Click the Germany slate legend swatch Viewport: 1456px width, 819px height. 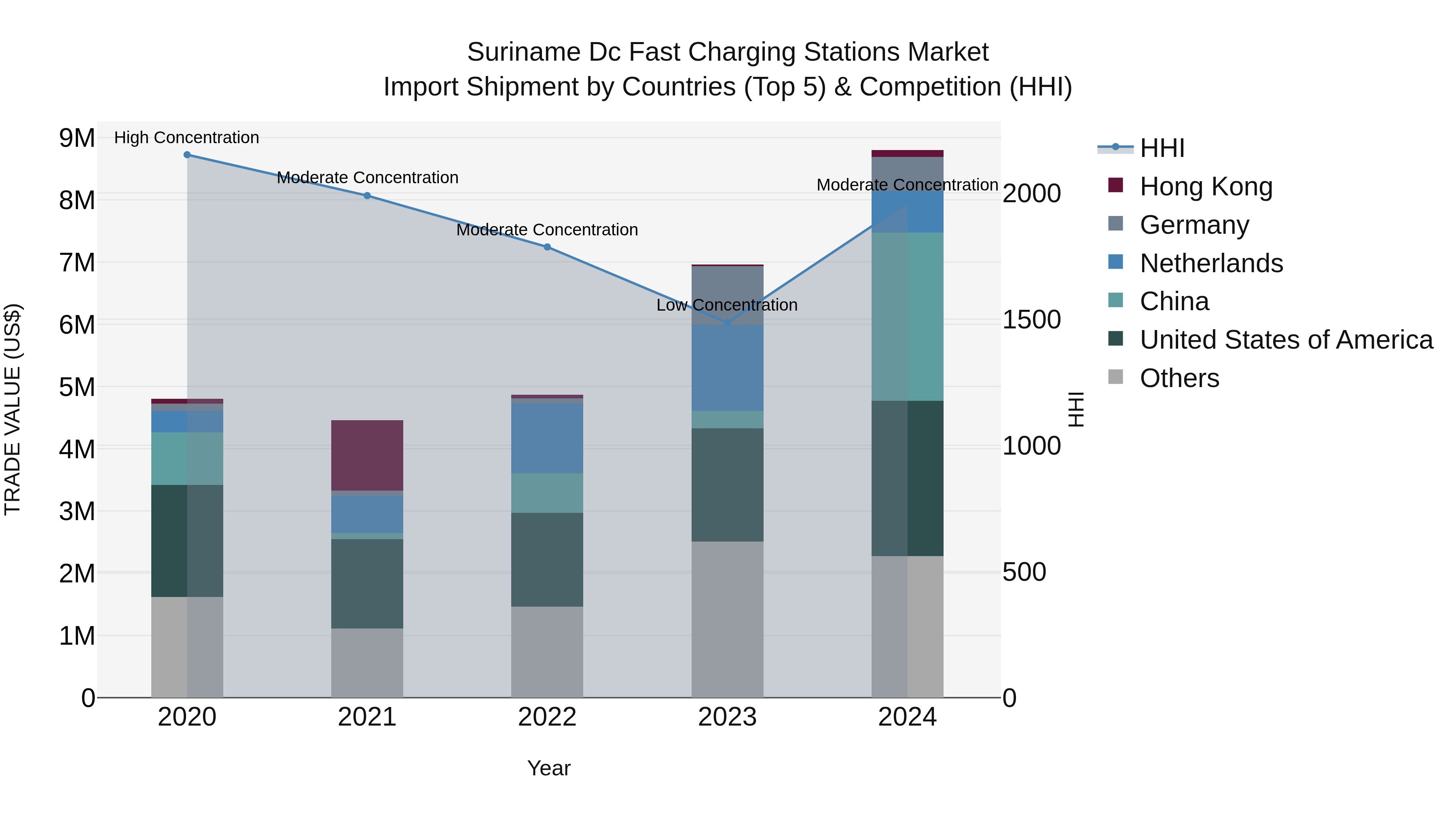click(1116, 223)
